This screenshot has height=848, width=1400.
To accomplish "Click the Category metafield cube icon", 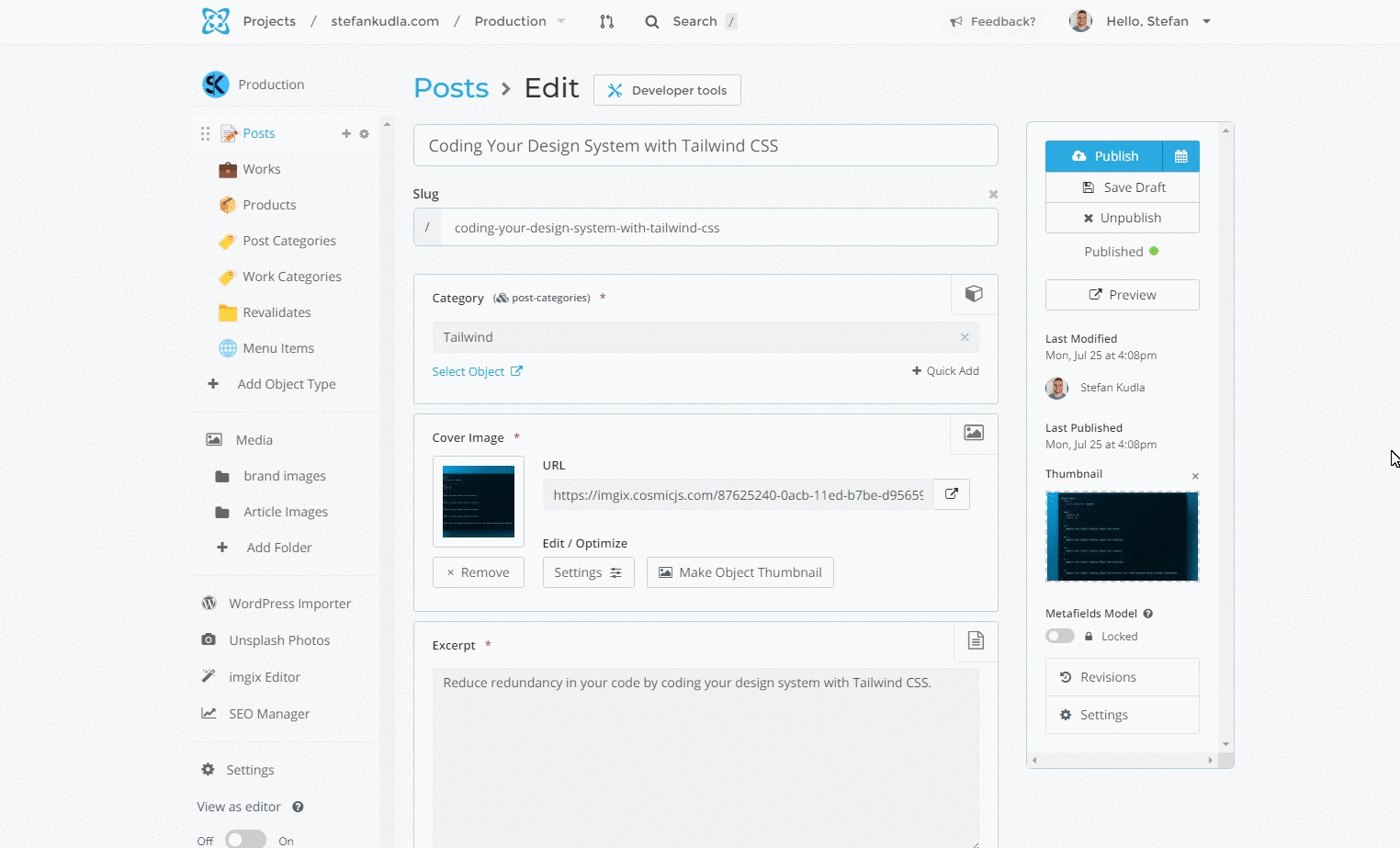I will click(x=974, y=294).
